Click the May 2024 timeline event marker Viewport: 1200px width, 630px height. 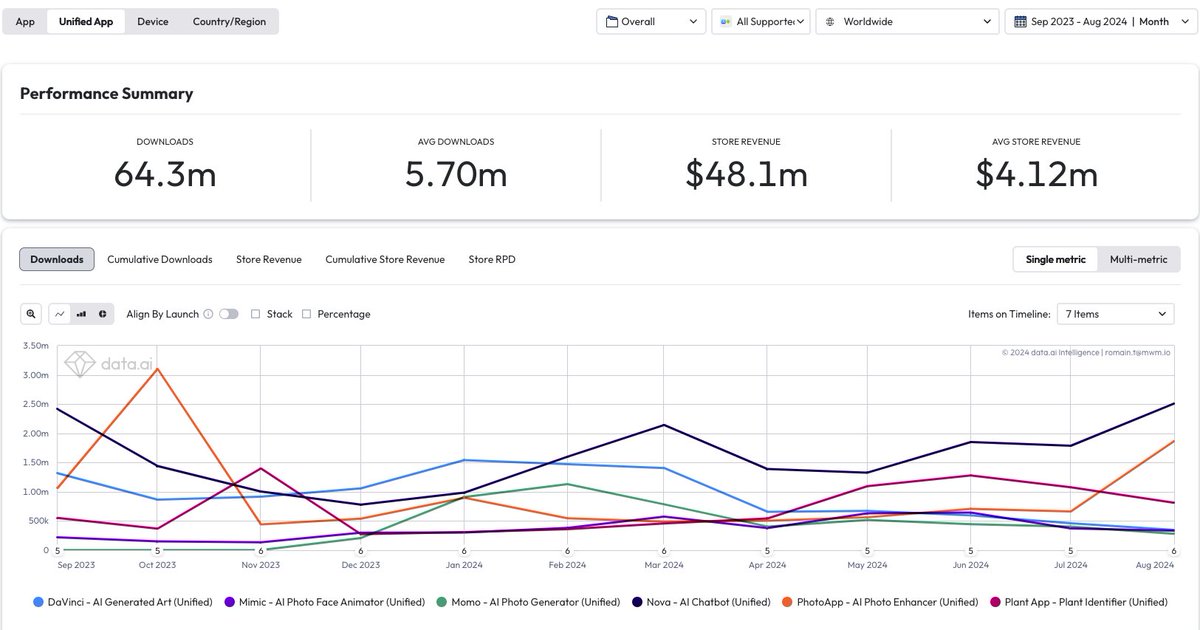coord(867,551)
